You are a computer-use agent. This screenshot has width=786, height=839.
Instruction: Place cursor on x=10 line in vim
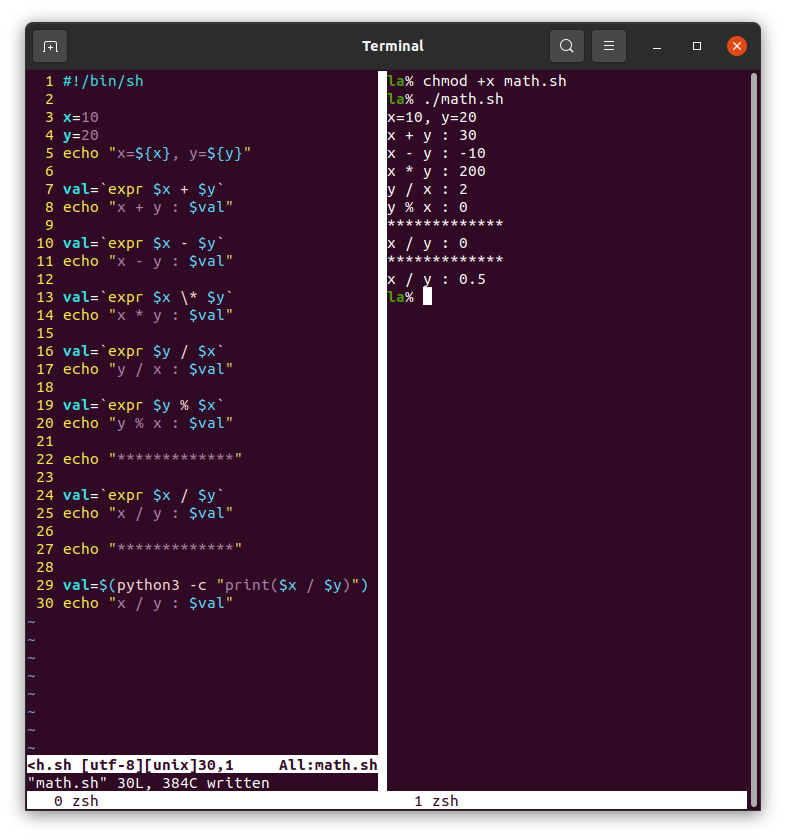81,117
